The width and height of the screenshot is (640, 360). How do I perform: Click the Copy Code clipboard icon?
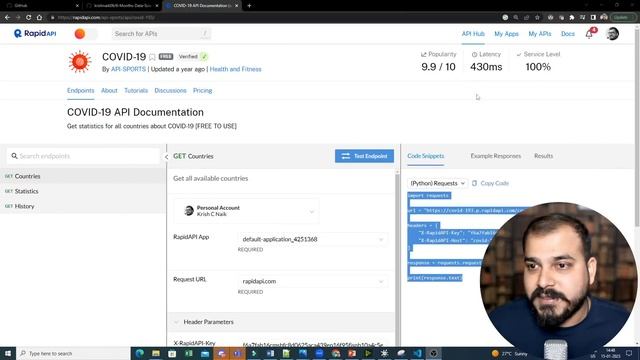click(x=474, y=183)
